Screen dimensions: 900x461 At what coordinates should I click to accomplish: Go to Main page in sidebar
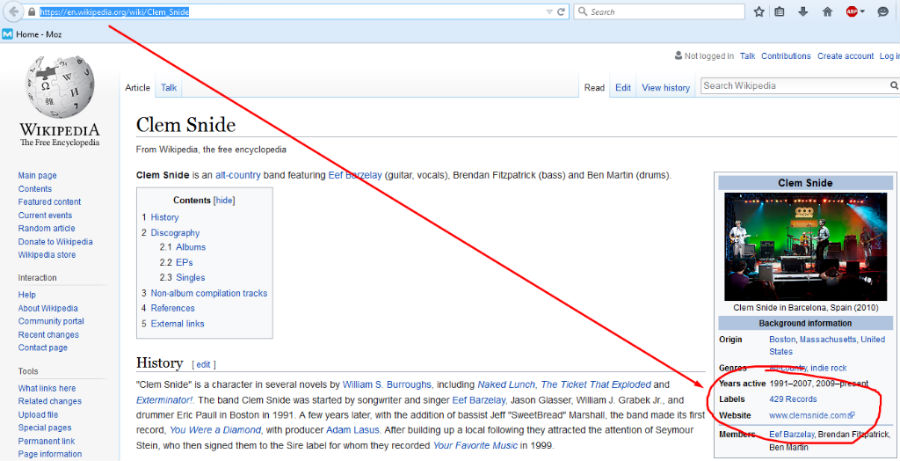[37, 175]
